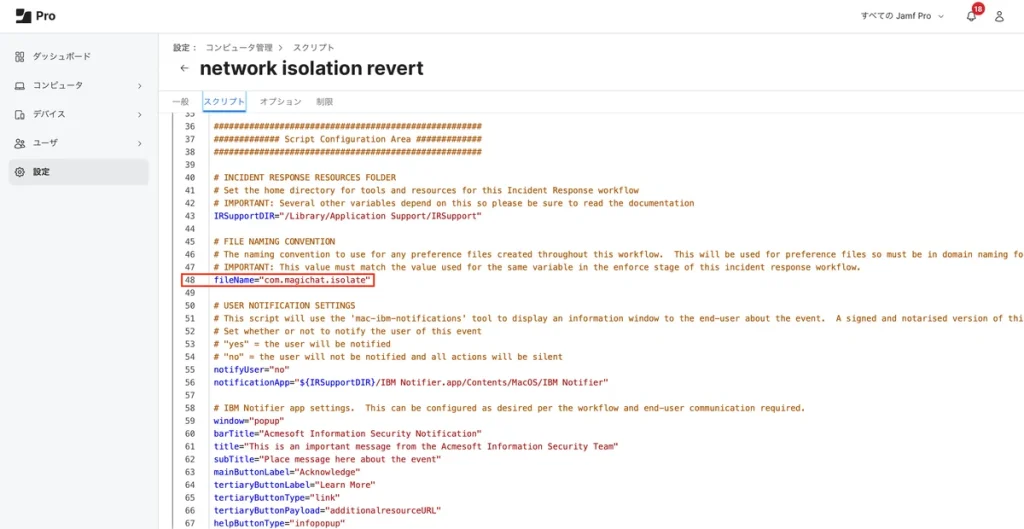Open the notifications bell icon
This screenshot has width=1024, height=529.
[x=971, y=16]
